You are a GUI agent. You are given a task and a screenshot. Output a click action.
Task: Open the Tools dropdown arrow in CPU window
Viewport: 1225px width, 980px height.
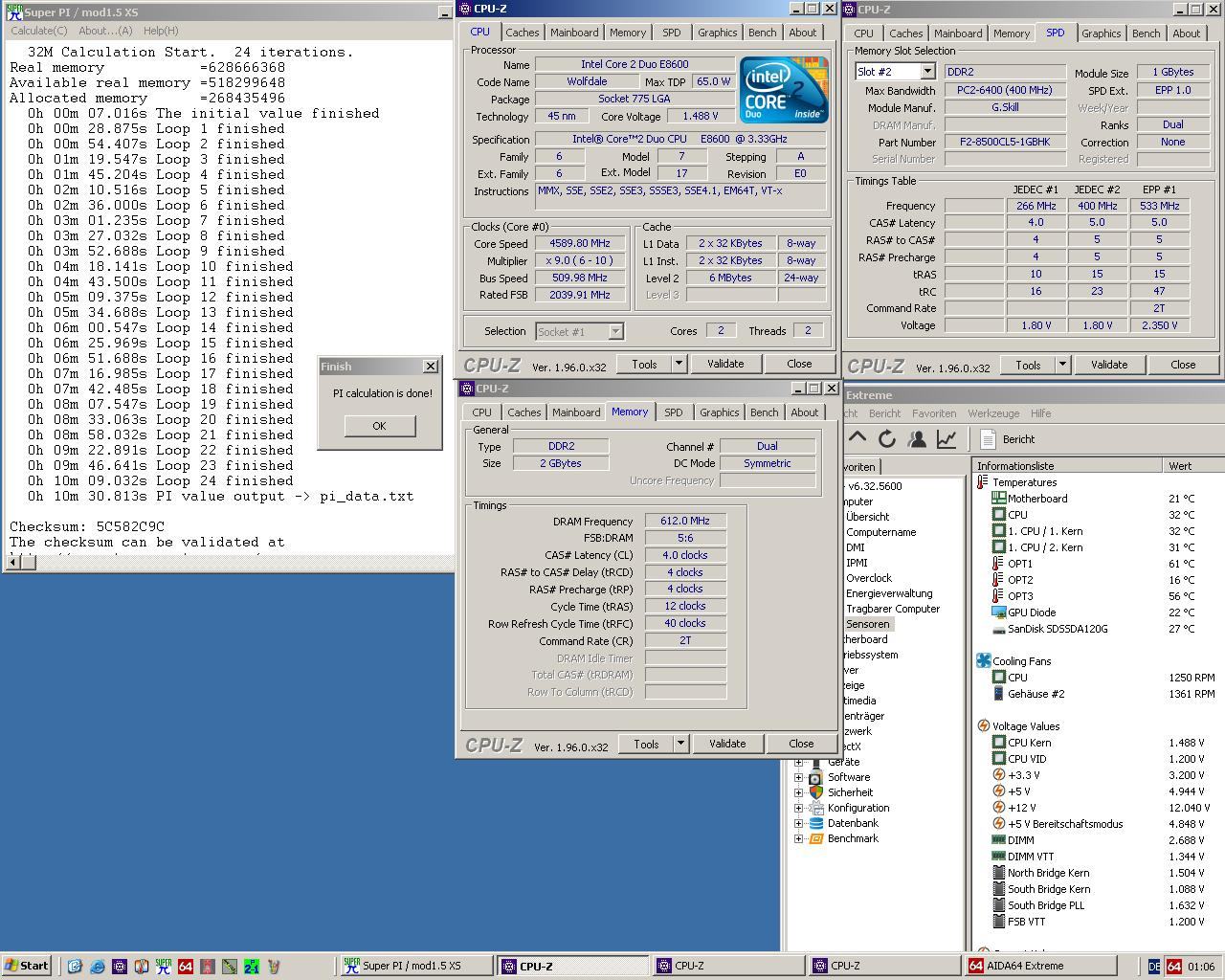coord(679,364)
